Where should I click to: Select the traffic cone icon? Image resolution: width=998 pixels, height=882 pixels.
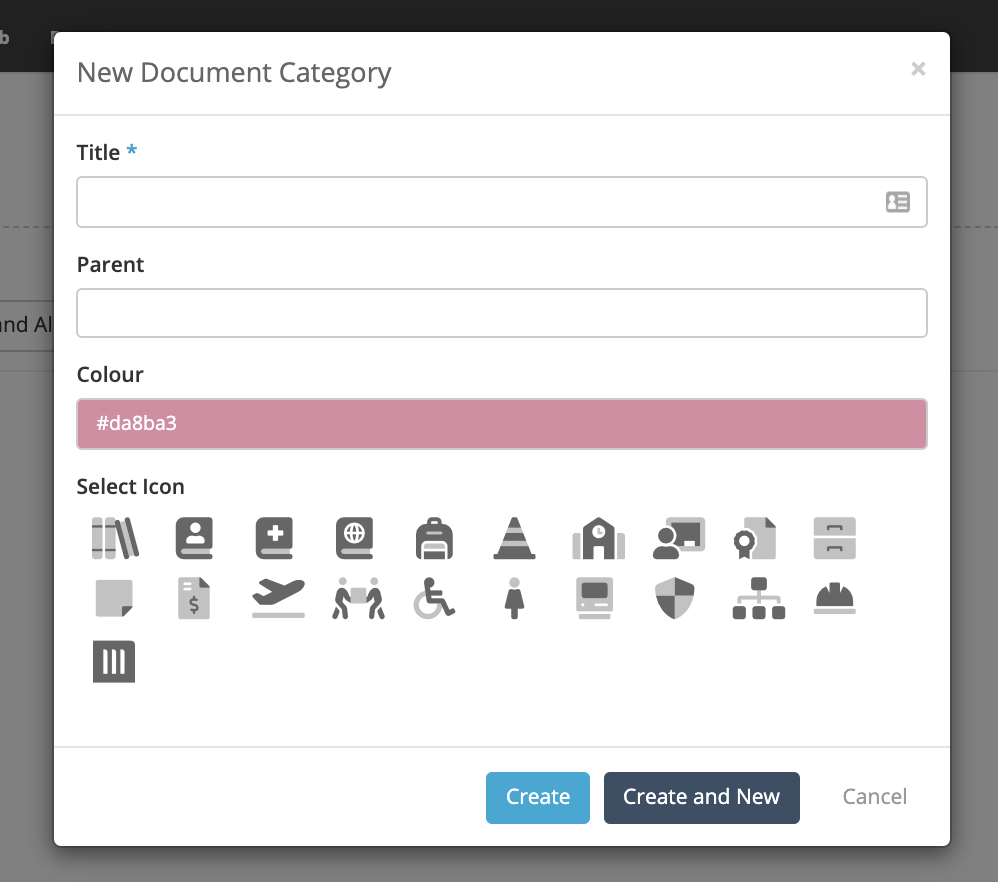coord(514,538)
